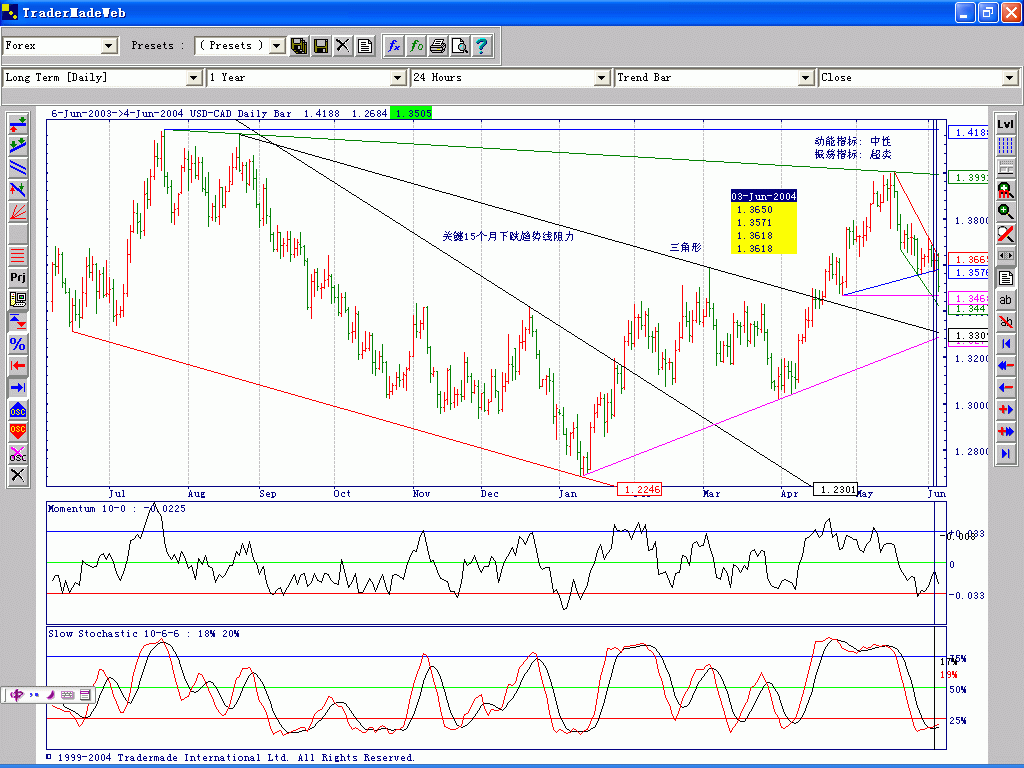Open print preview with the magnifier page icon
This screenshot has width=1024, height=768.
pyautogui.click(x=460, y=46)
